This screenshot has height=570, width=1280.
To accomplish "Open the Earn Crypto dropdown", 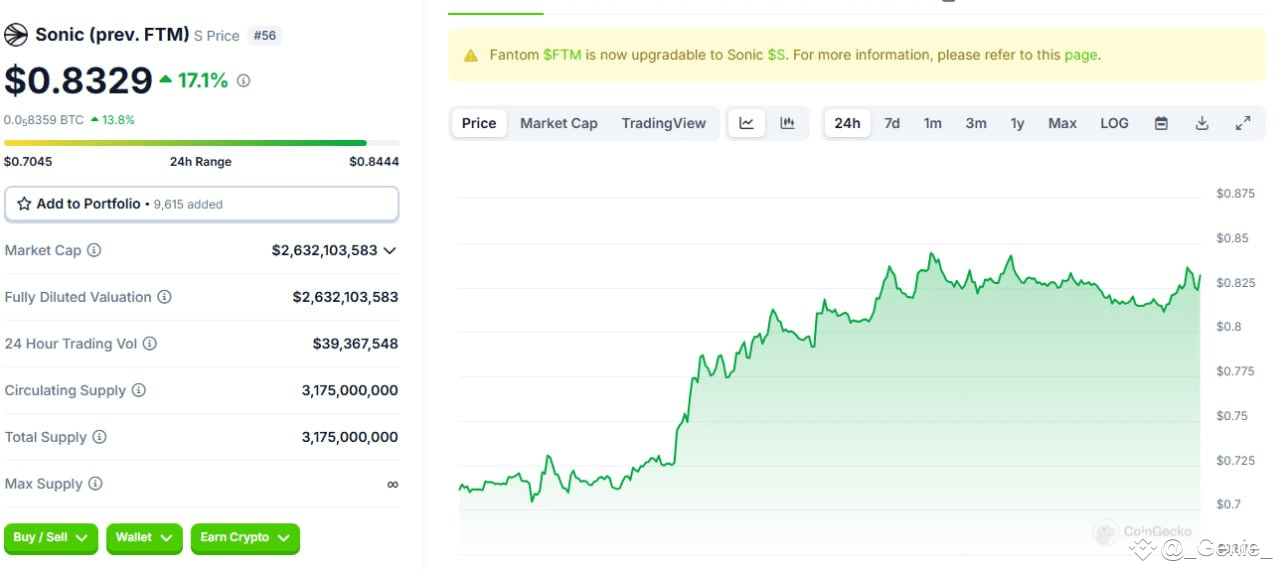I will 245,538.
